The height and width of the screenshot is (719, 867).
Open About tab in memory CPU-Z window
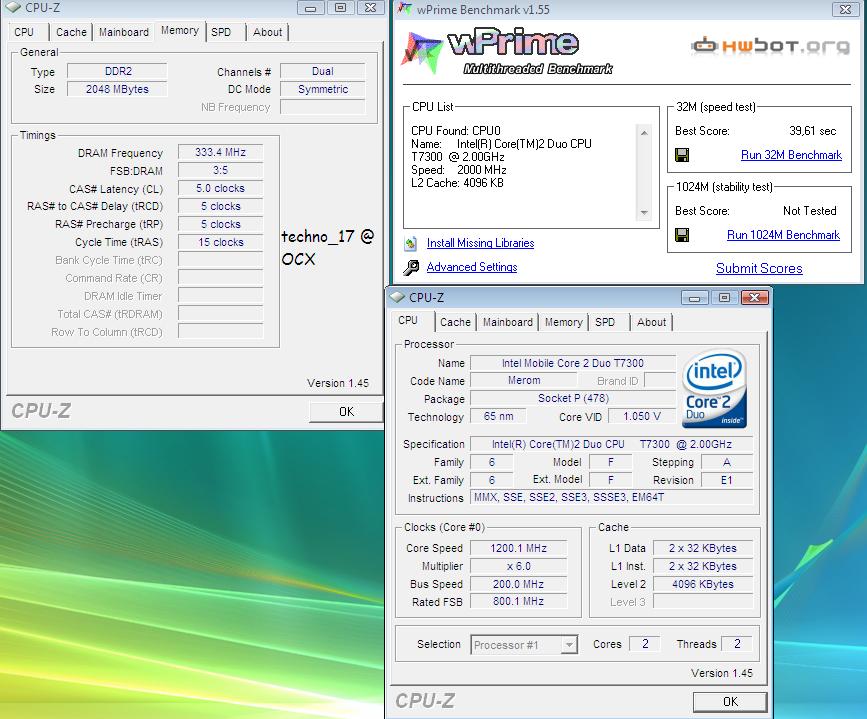point(268,32)
